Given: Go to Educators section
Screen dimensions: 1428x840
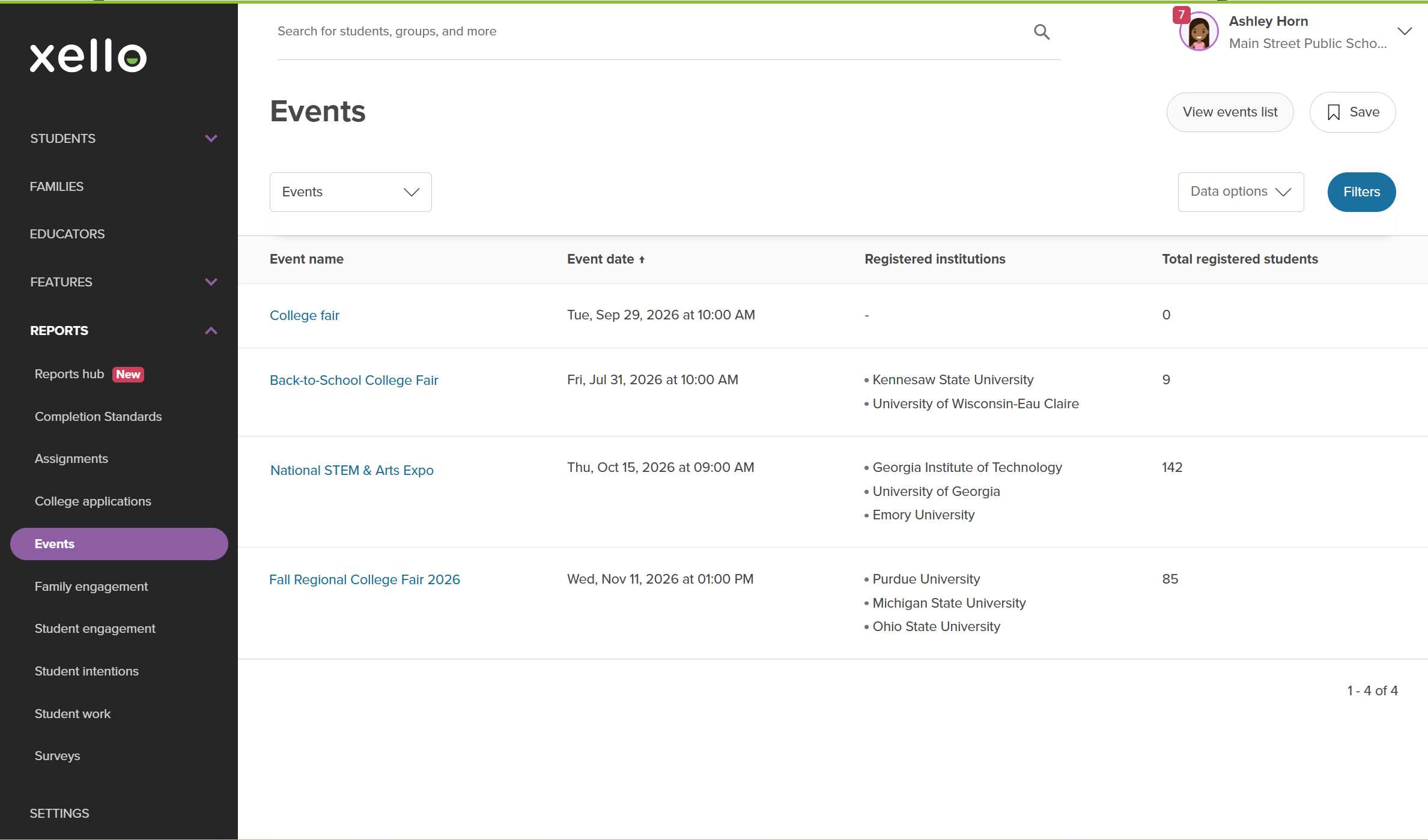Looking at the screenshot, I should 67,234.
